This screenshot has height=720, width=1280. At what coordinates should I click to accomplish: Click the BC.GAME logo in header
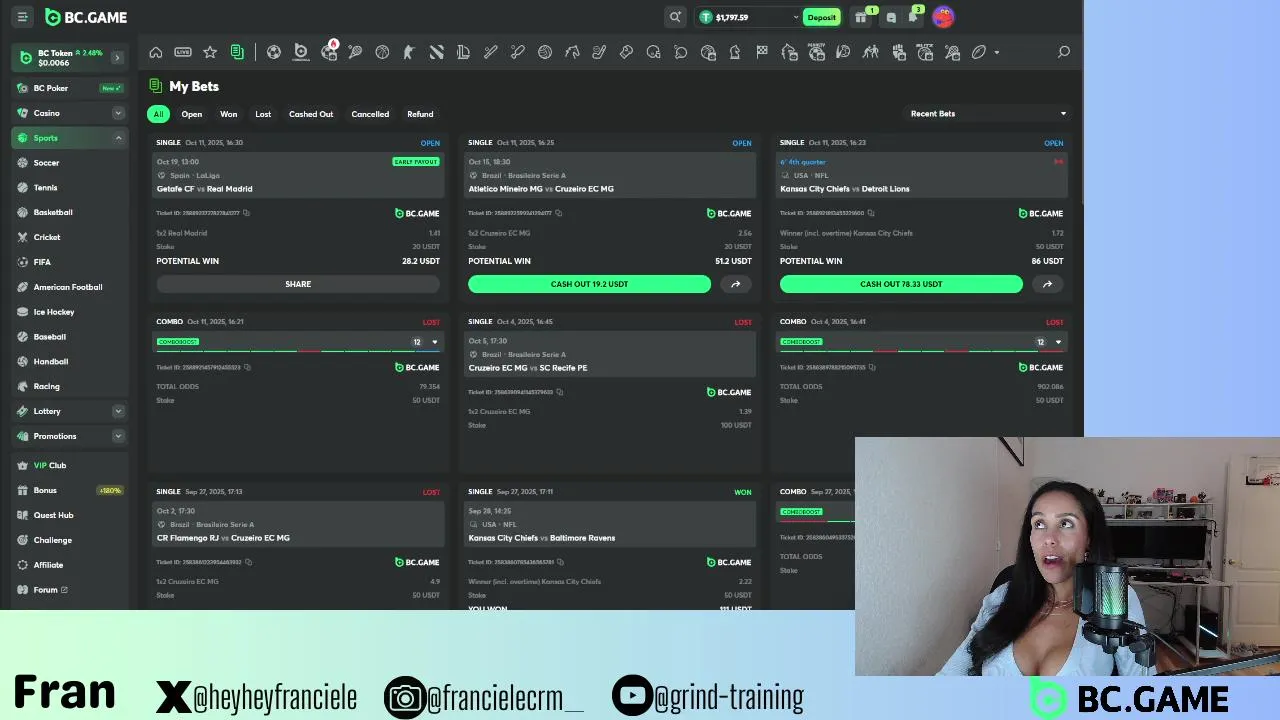click(x=86, y=17)
